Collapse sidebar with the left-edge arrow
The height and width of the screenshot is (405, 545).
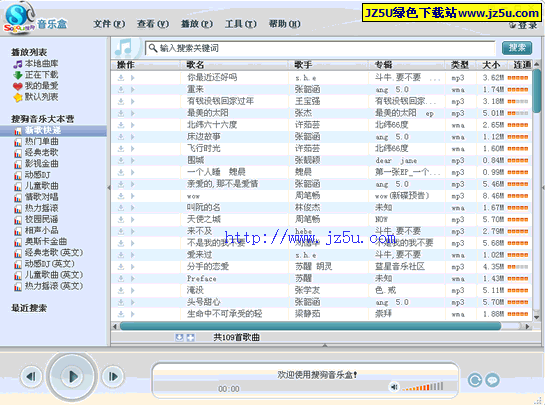coord(109,188)
